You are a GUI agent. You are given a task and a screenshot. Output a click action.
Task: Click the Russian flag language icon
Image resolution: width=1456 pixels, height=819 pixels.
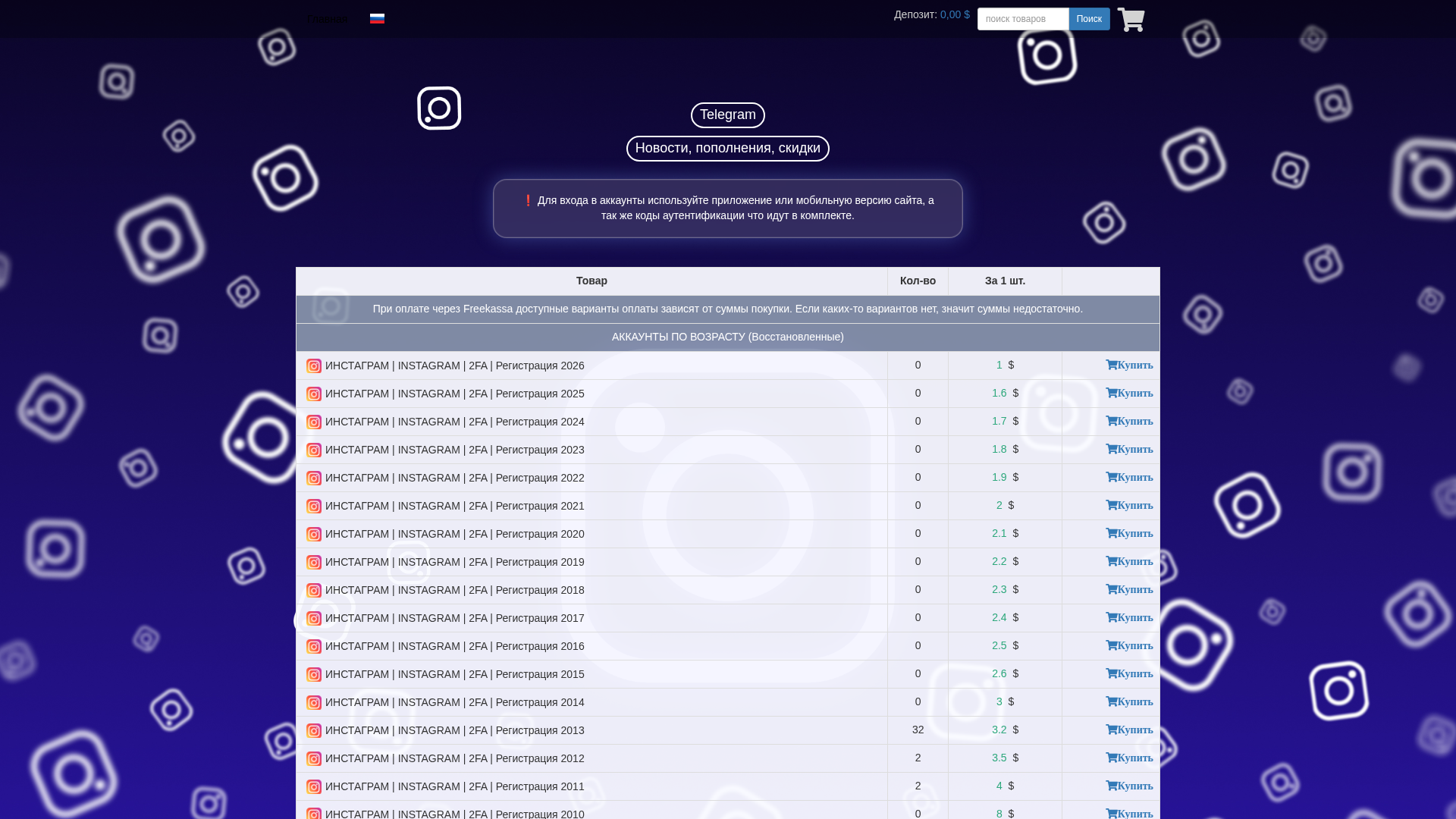377,19
